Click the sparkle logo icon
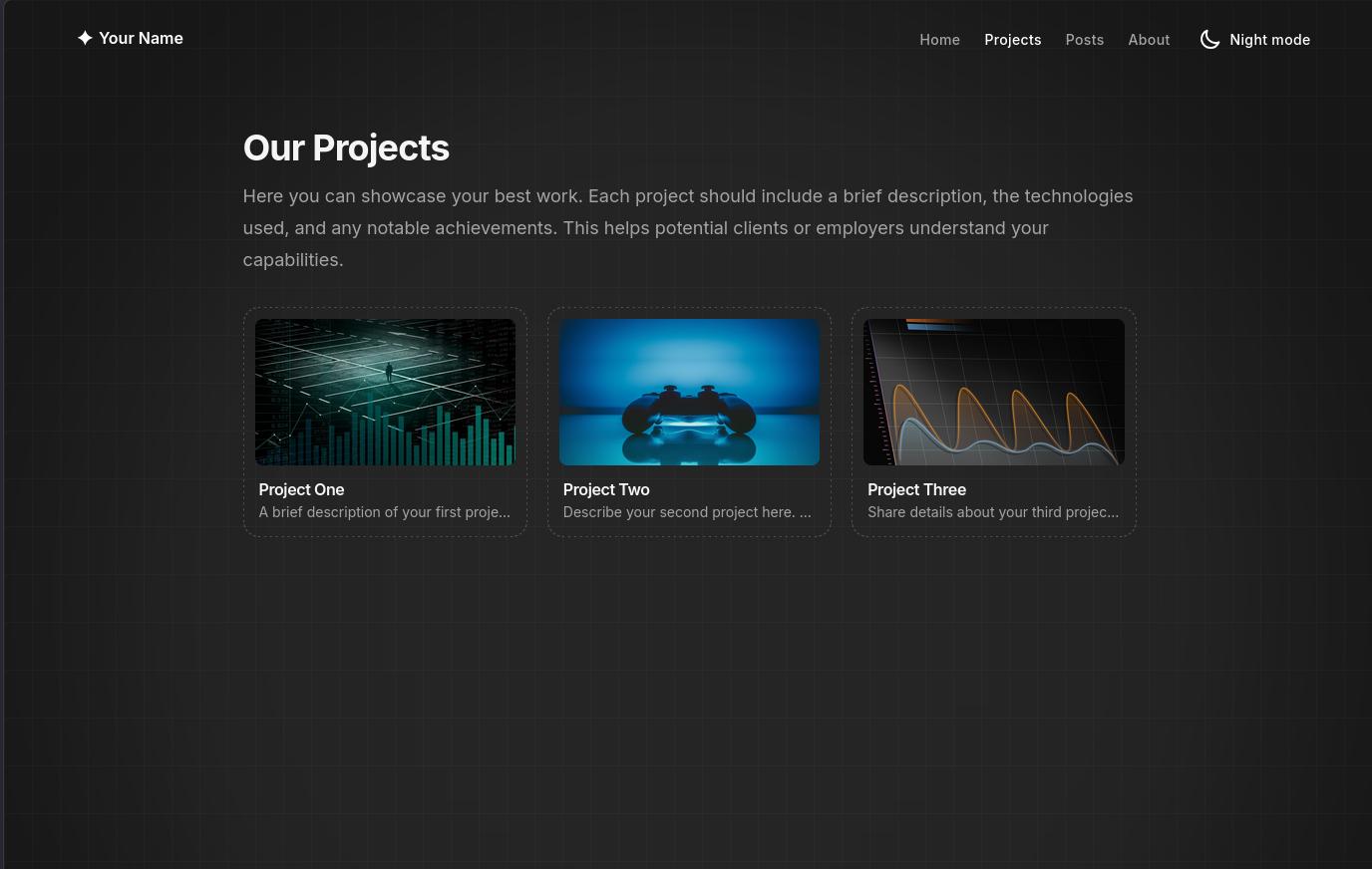The width and height of the screenshot is (1372, 869). [86, 38]
